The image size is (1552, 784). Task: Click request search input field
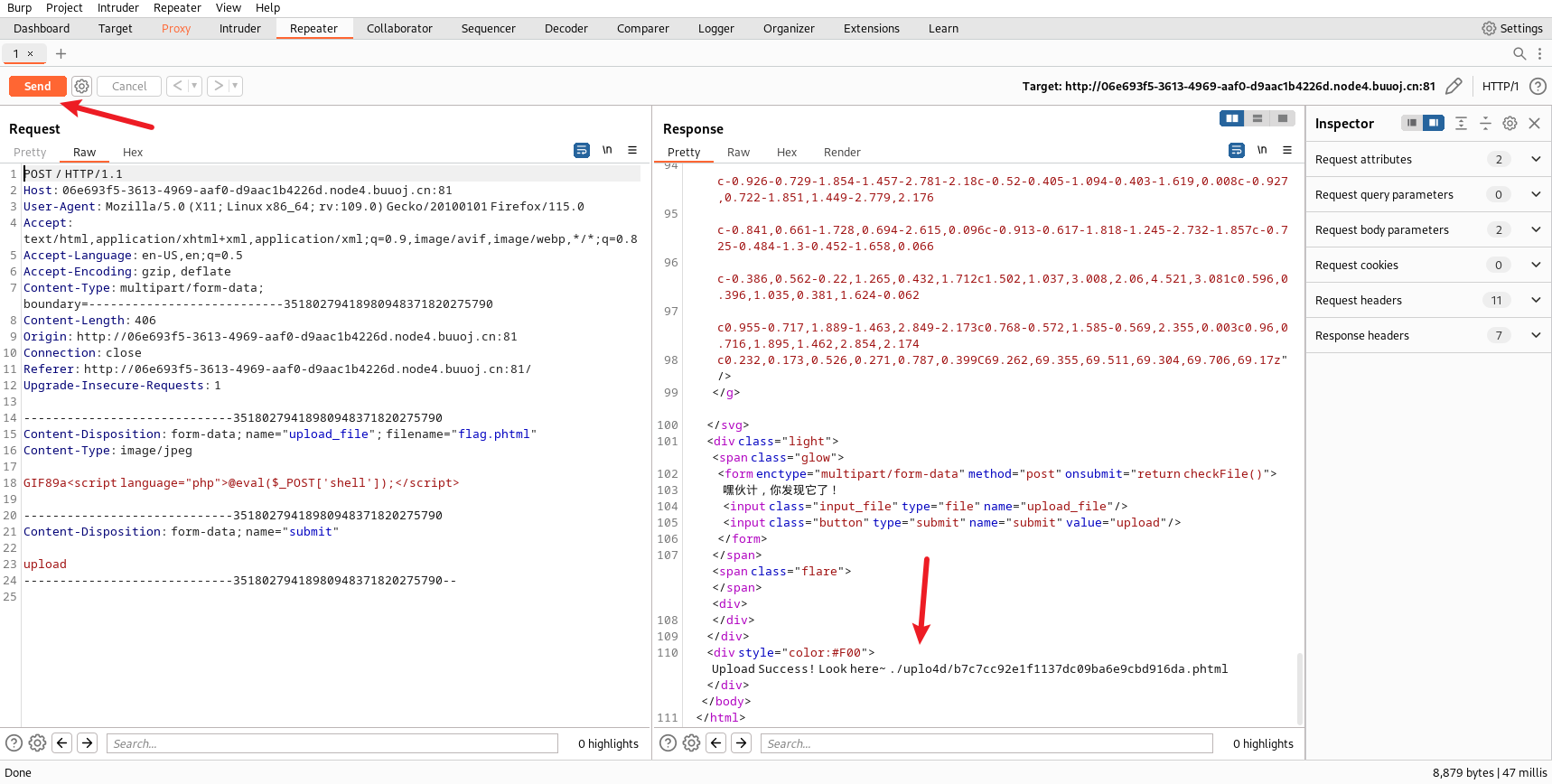pyautogui.click(x=332, y=743)
